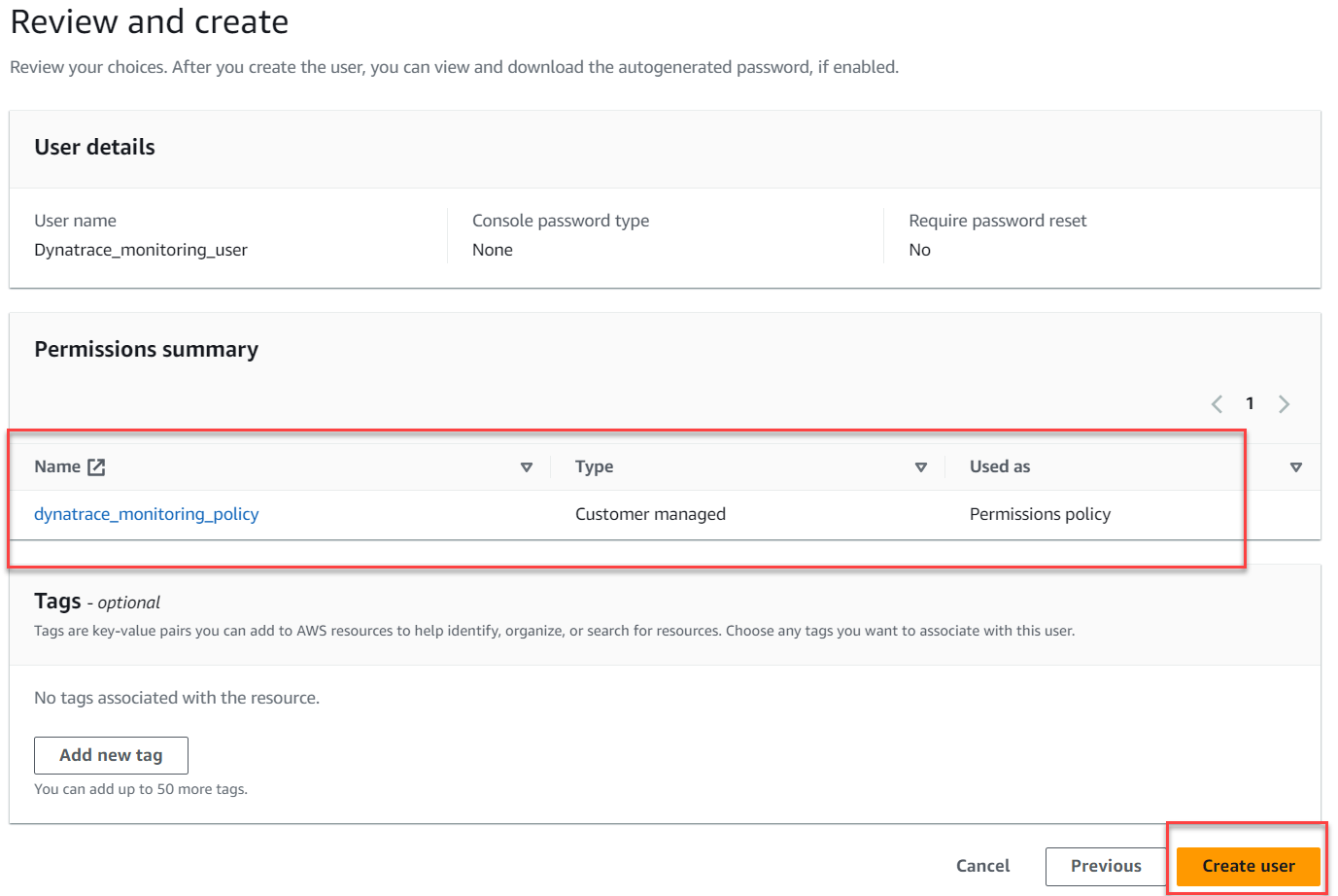The width and height of the screenshot is (1338, 896).
Task: Open the dynatrace_monitoring_policy link
Action: click(147, 514)
